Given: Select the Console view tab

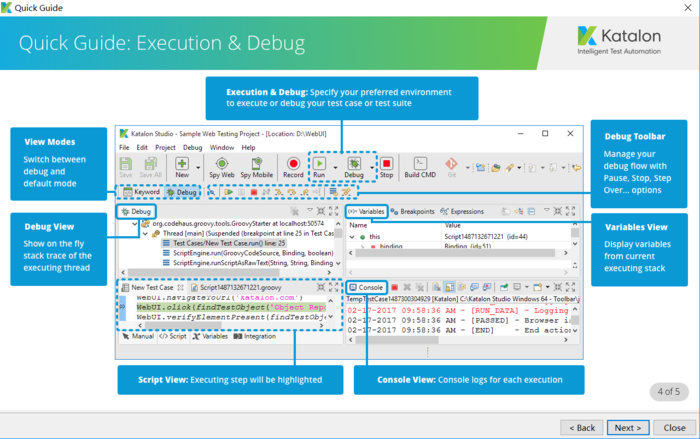Looking at the screenshot, I should point(366,287).
